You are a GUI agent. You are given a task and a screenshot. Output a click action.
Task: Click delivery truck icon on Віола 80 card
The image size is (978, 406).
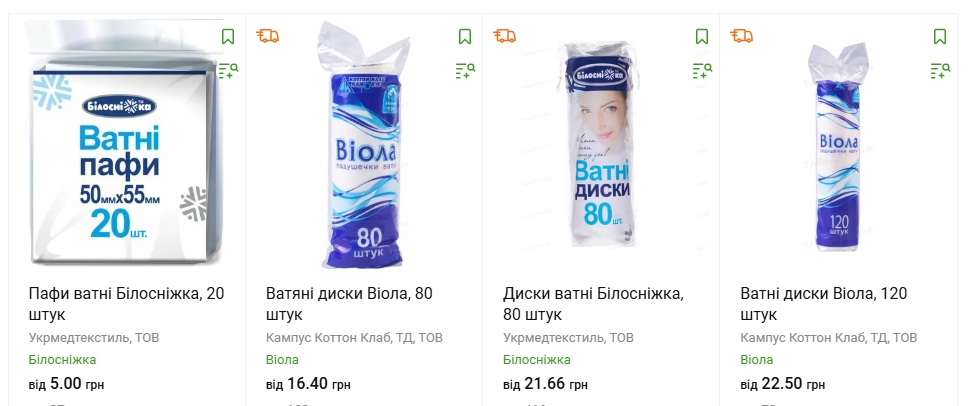(x=268, y=36)
